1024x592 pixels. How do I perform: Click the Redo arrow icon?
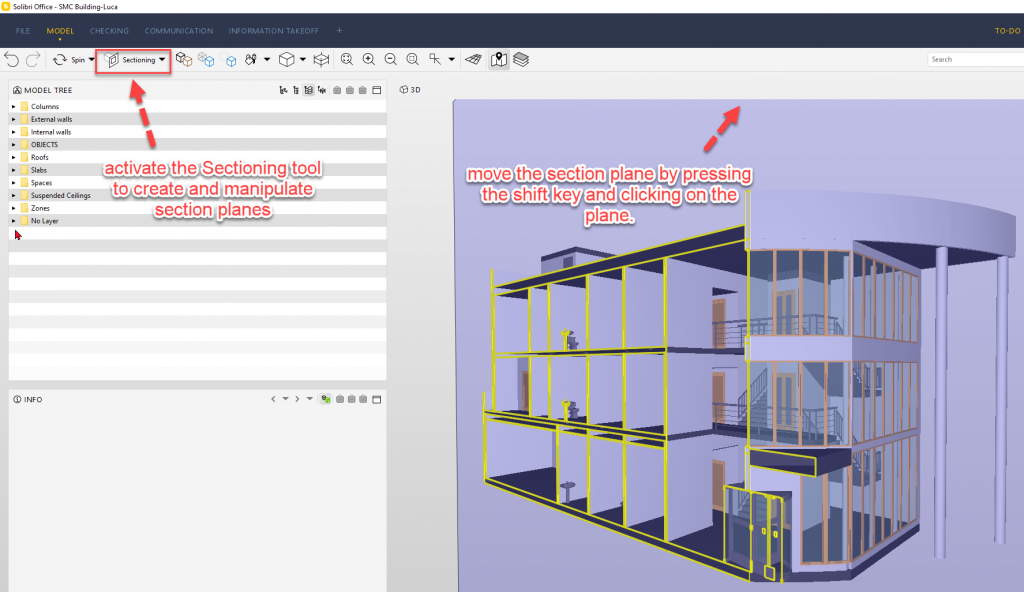33,59
